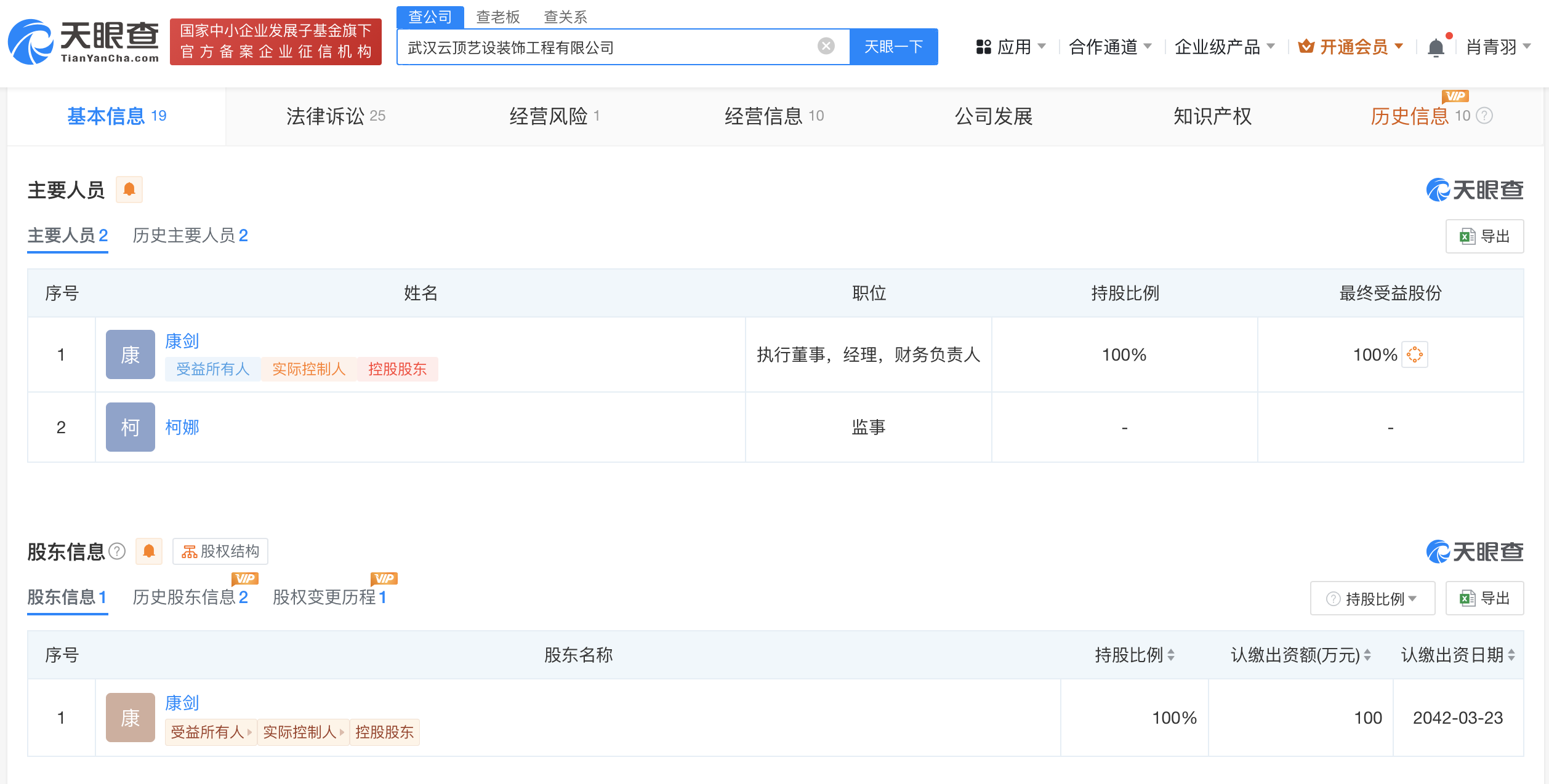
Task: Open the 持股比例 filter dropdown
Action: 1372,598
